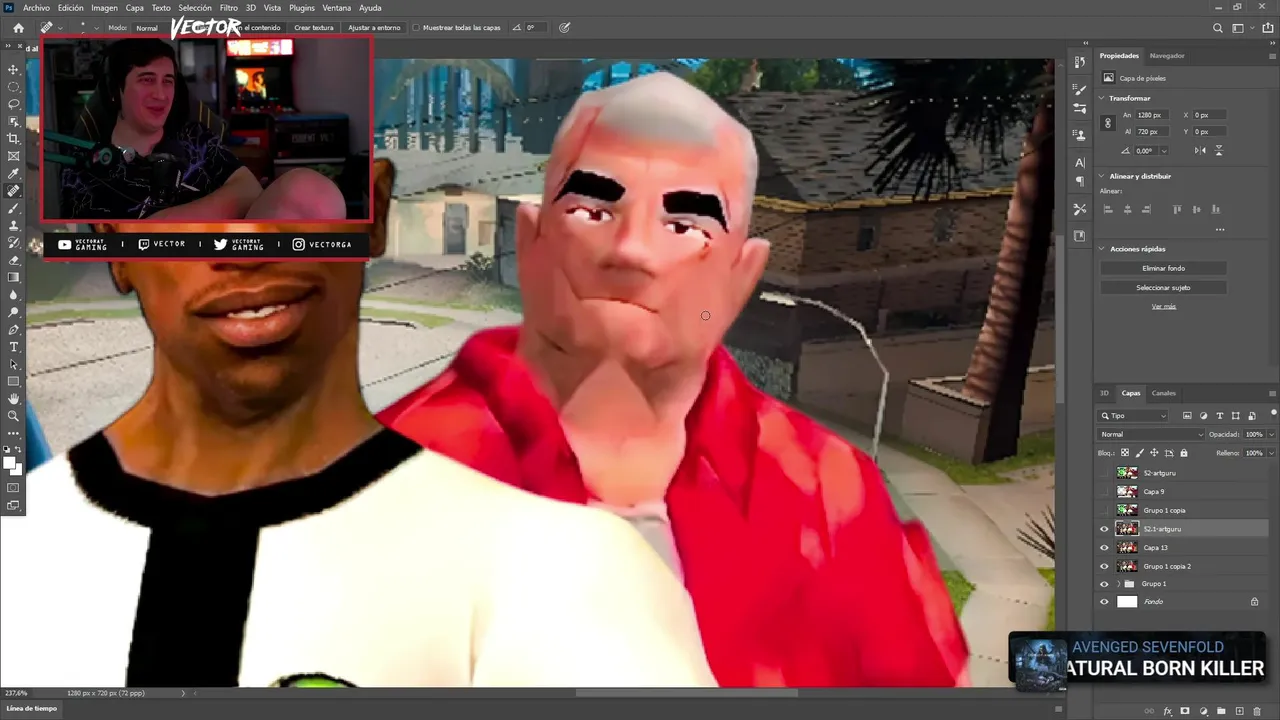Viewport: 1280px width, 720px height.
Task: Flip horizontally in Transformar section
Action: point(1200,151)
